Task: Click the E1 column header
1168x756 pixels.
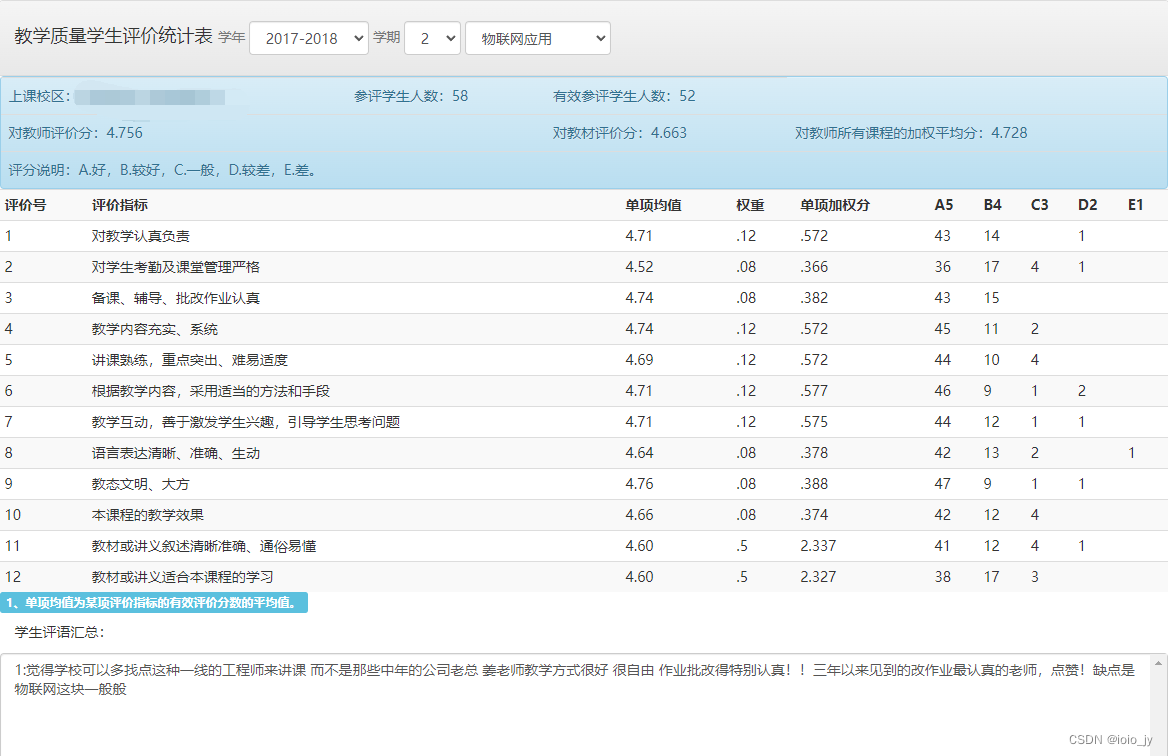Action: click(1135, 205)
